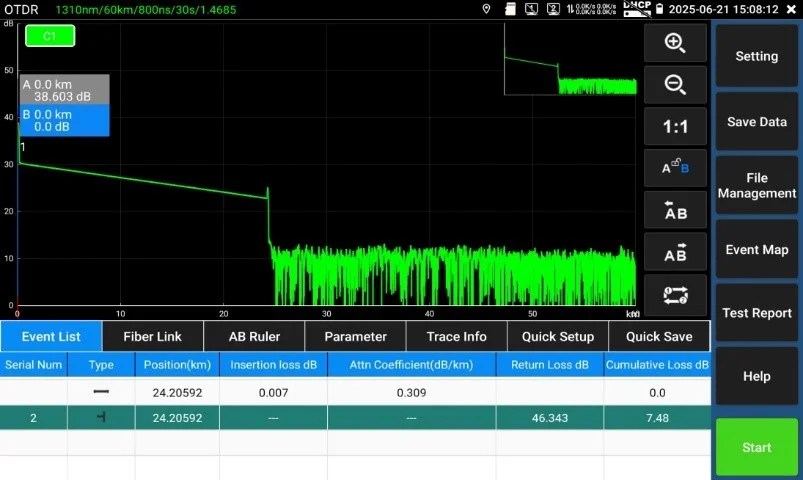Reset trace view to 1:1 scale
Viewport: 803px width, 480px height.
pyautogui.click(x=675, y=127)
